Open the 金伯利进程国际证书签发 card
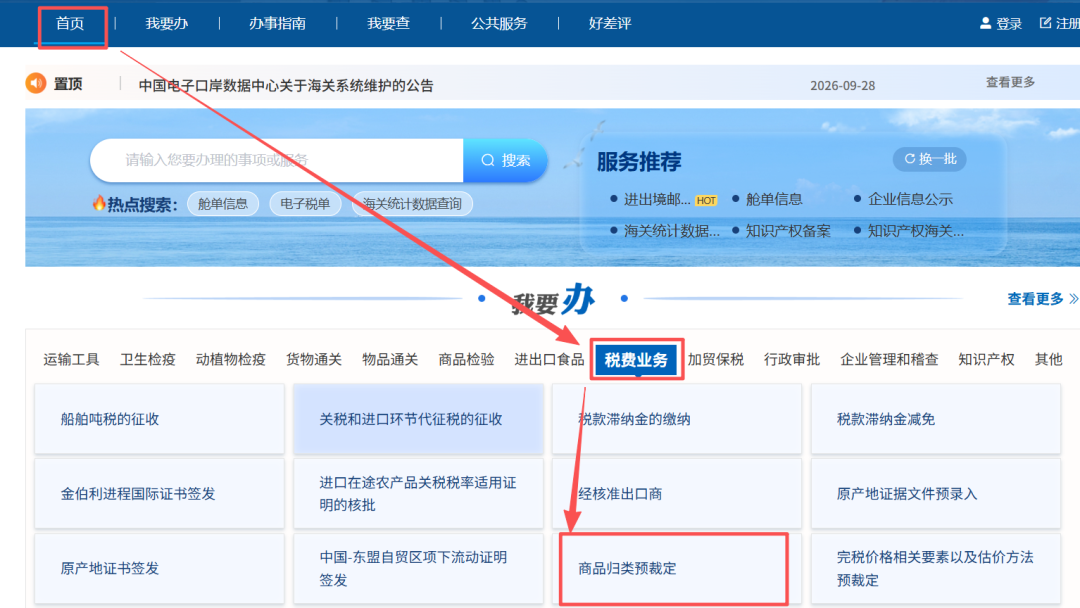 159,494
